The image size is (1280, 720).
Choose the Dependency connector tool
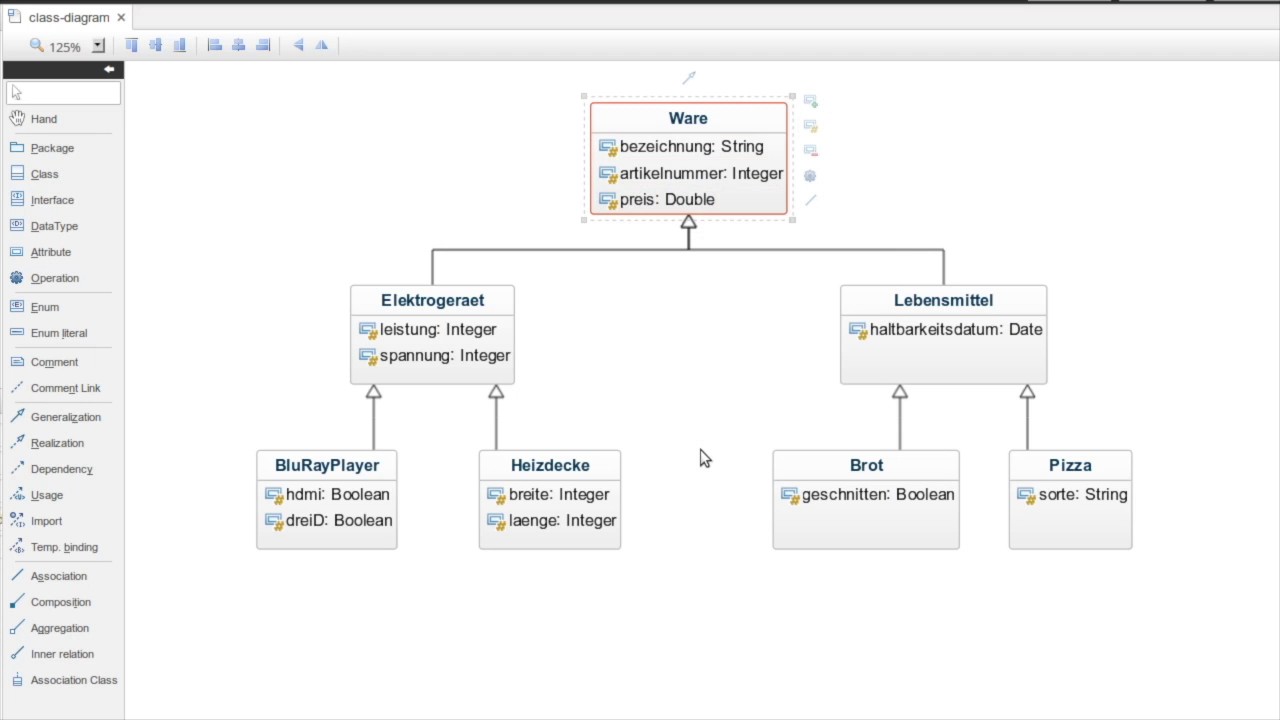tap(51, 469)
